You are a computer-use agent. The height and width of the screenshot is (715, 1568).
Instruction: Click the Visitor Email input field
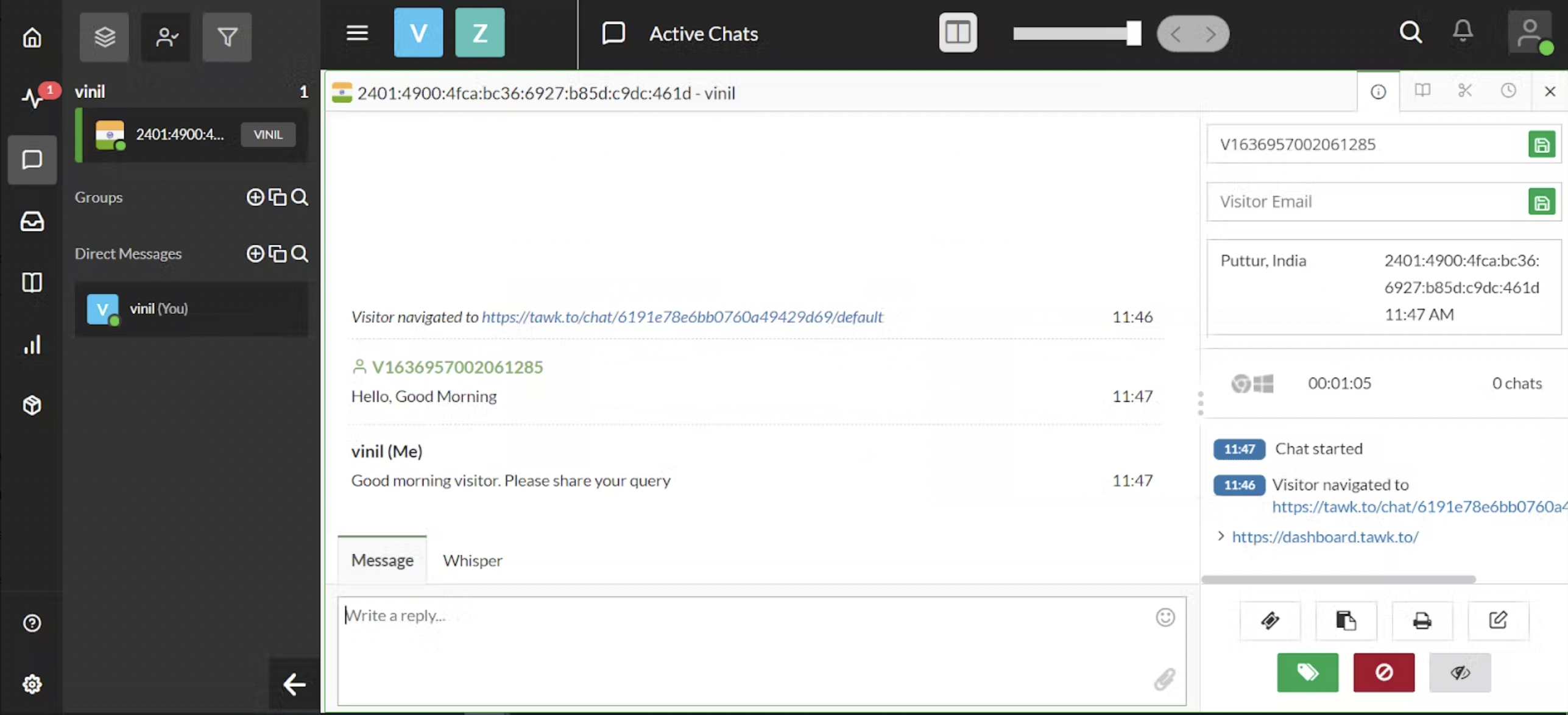1365,202
